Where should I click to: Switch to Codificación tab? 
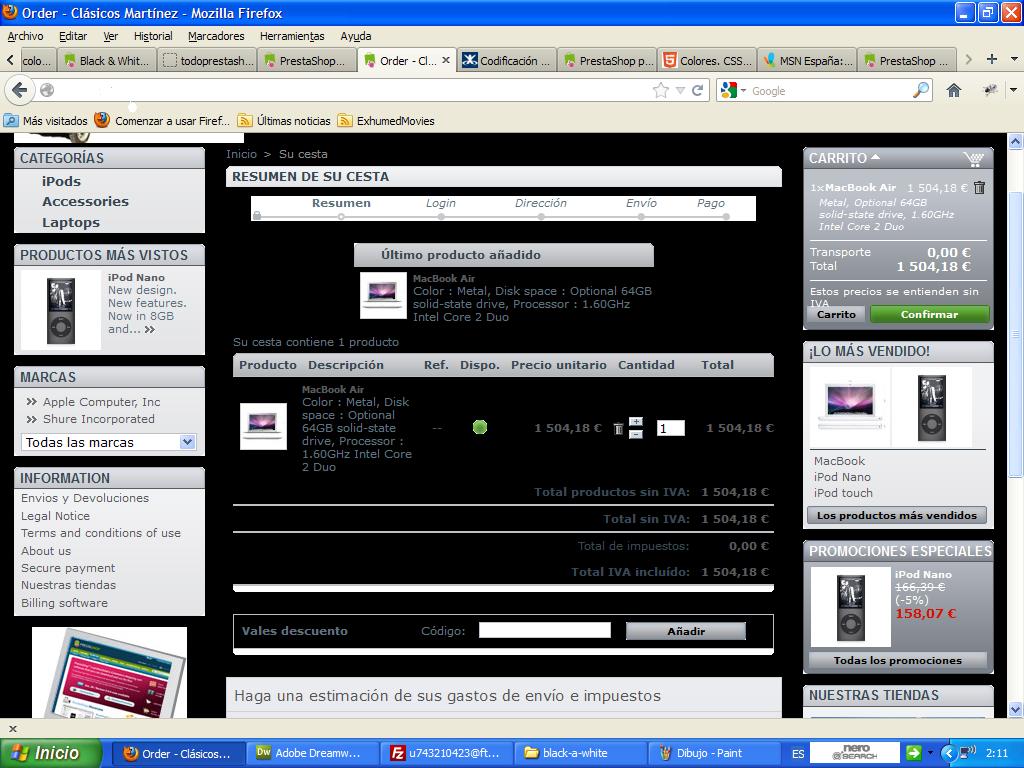506,61
